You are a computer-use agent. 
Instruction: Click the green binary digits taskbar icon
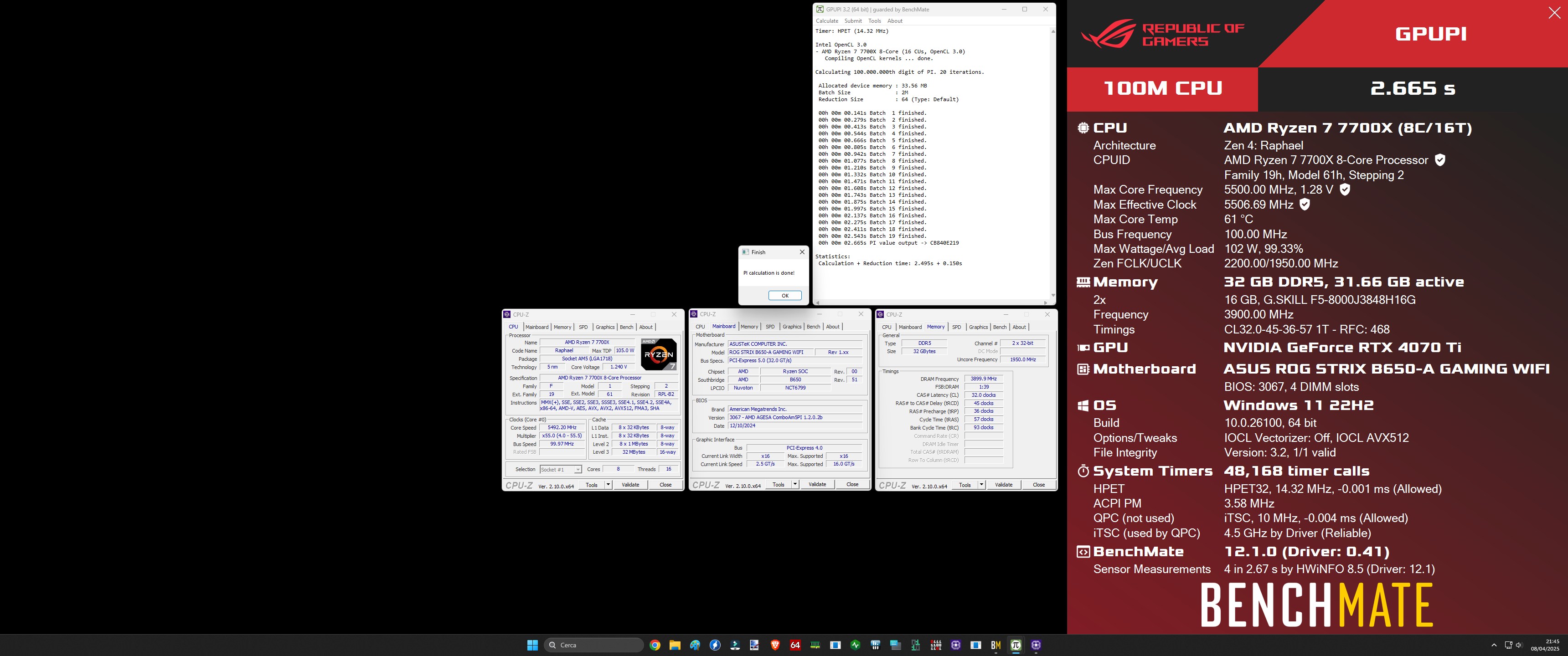915,645
